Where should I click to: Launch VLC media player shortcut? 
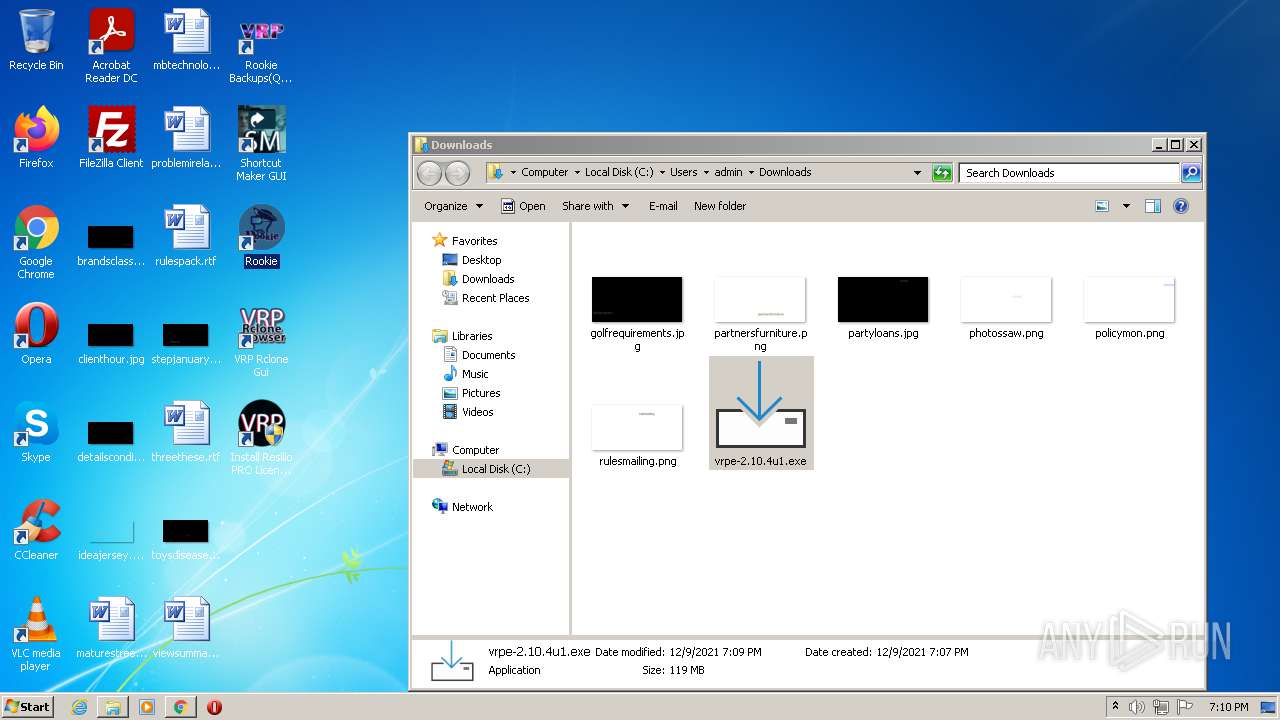click(x=36, y=634)
